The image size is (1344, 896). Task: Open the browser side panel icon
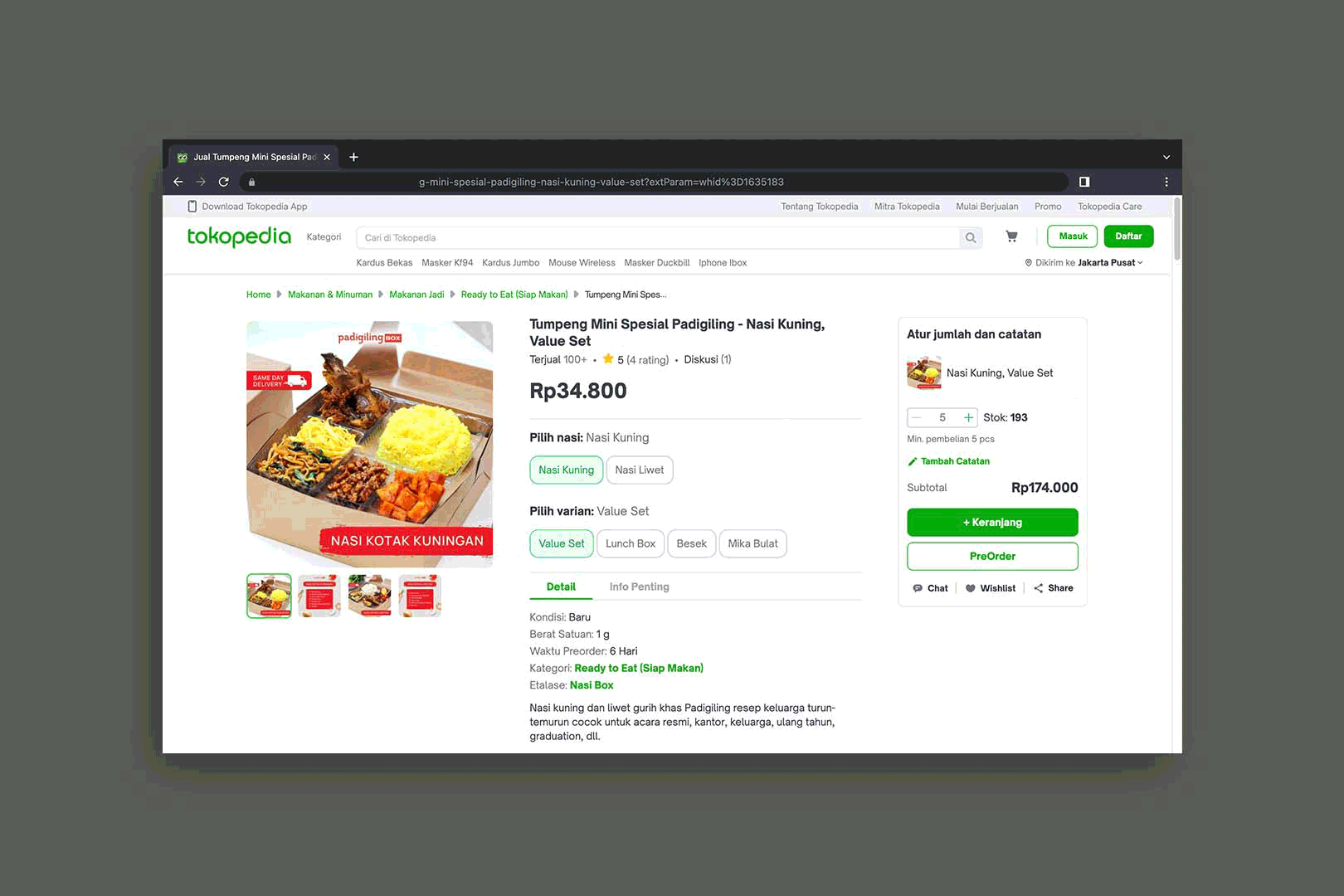(1084, 182)
